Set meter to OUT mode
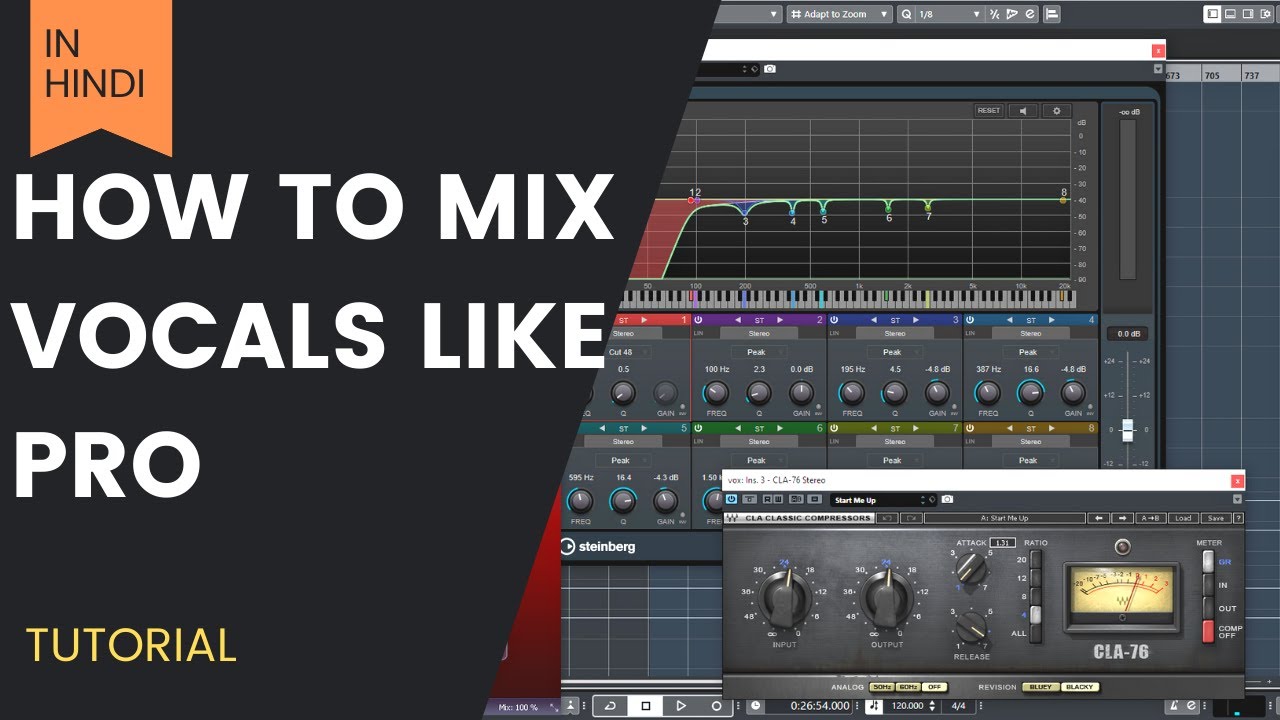Image resolution: width=1280 pixels, height=720 pixels. point(1208,608)
